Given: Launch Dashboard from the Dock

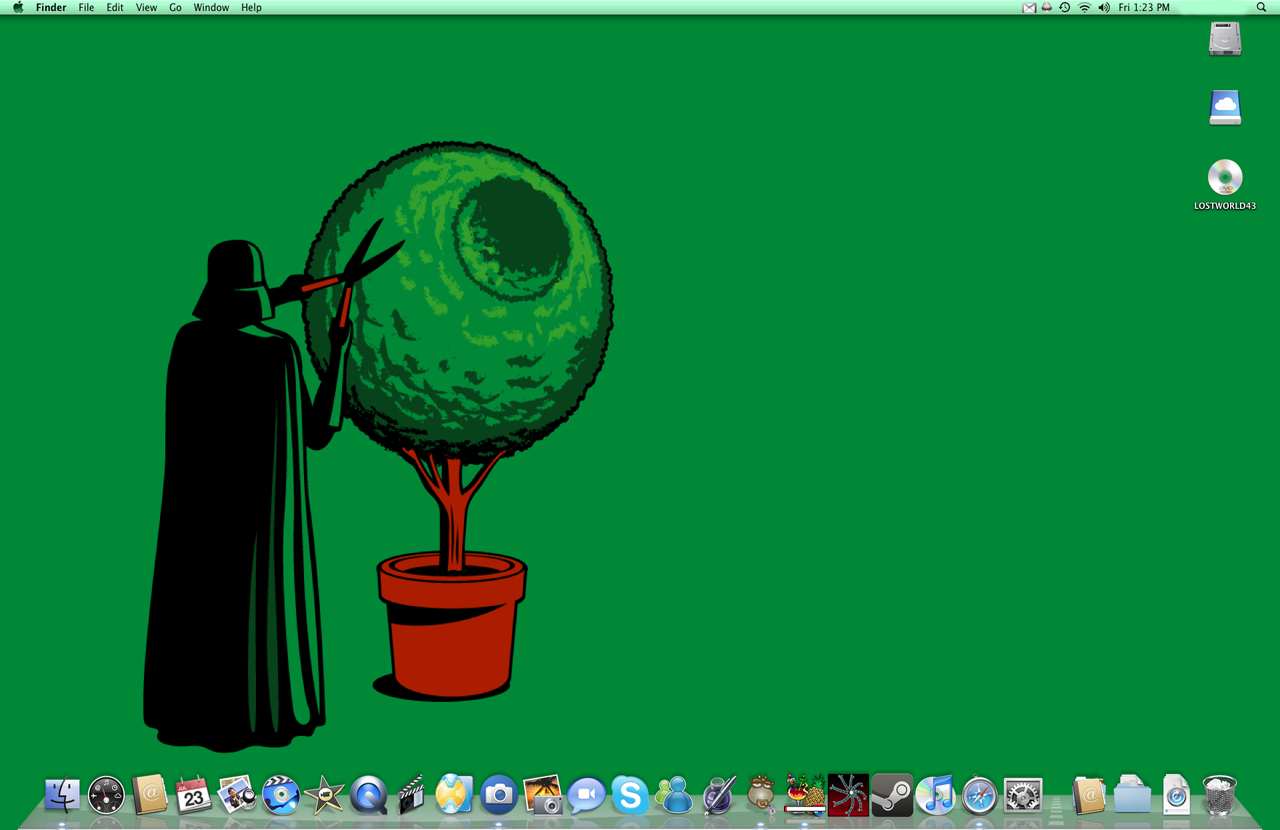Looking at the screenshot, I should click(106, 795).
